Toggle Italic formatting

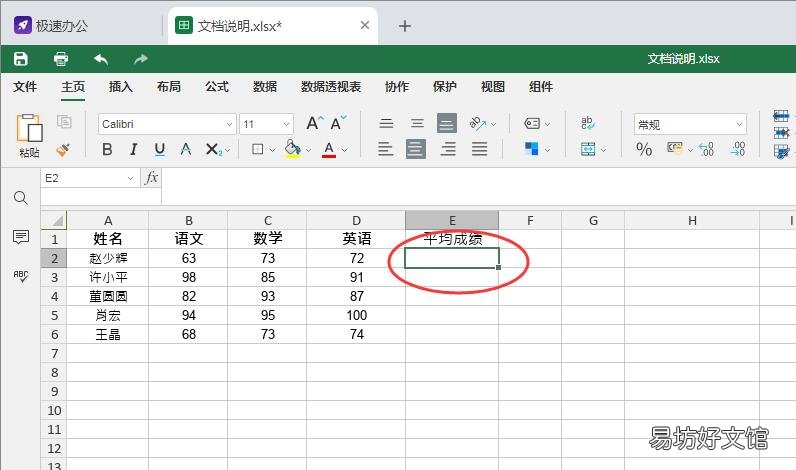tap(134, 149)
